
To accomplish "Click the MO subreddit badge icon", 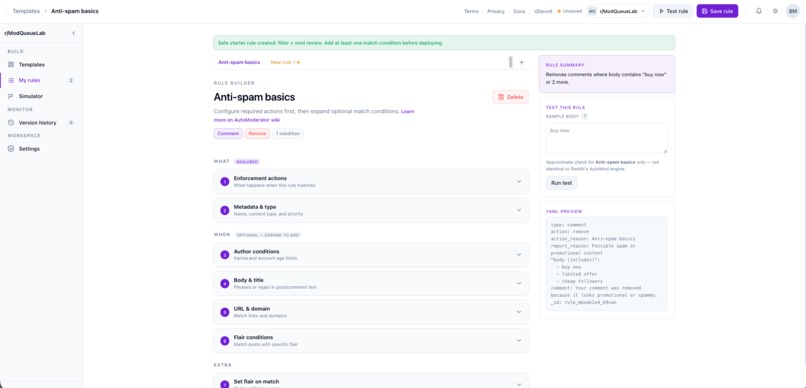I will pos(592,11).
